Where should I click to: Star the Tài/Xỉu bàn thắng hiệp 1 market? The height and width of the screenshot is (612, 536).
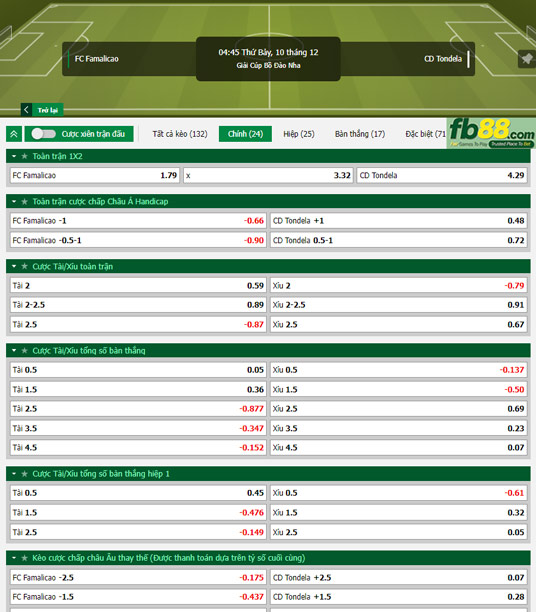click(x=25, y=473)
